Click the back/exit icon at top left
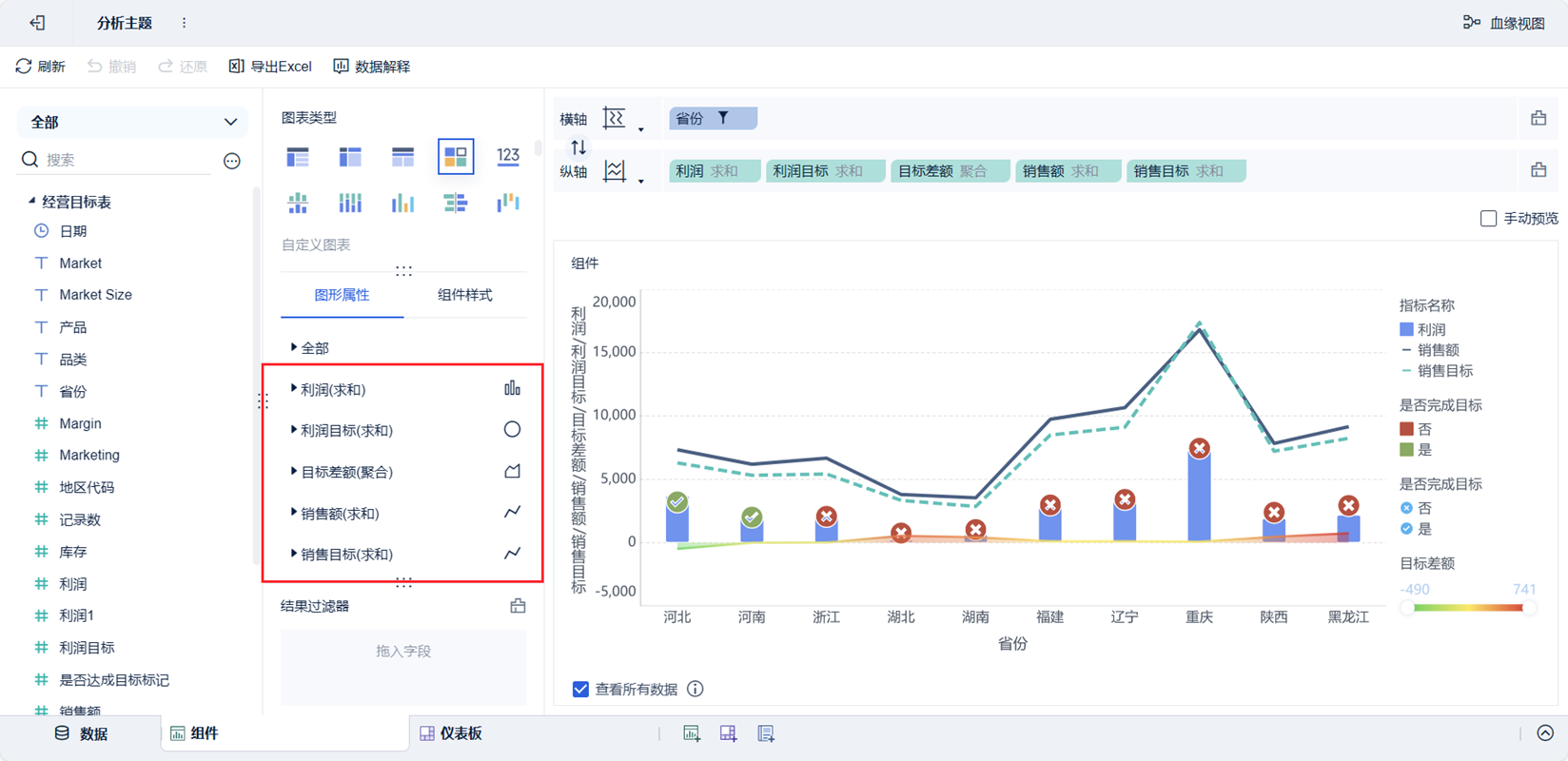The height and width of the screenshot is (761, 1568). 37,23
